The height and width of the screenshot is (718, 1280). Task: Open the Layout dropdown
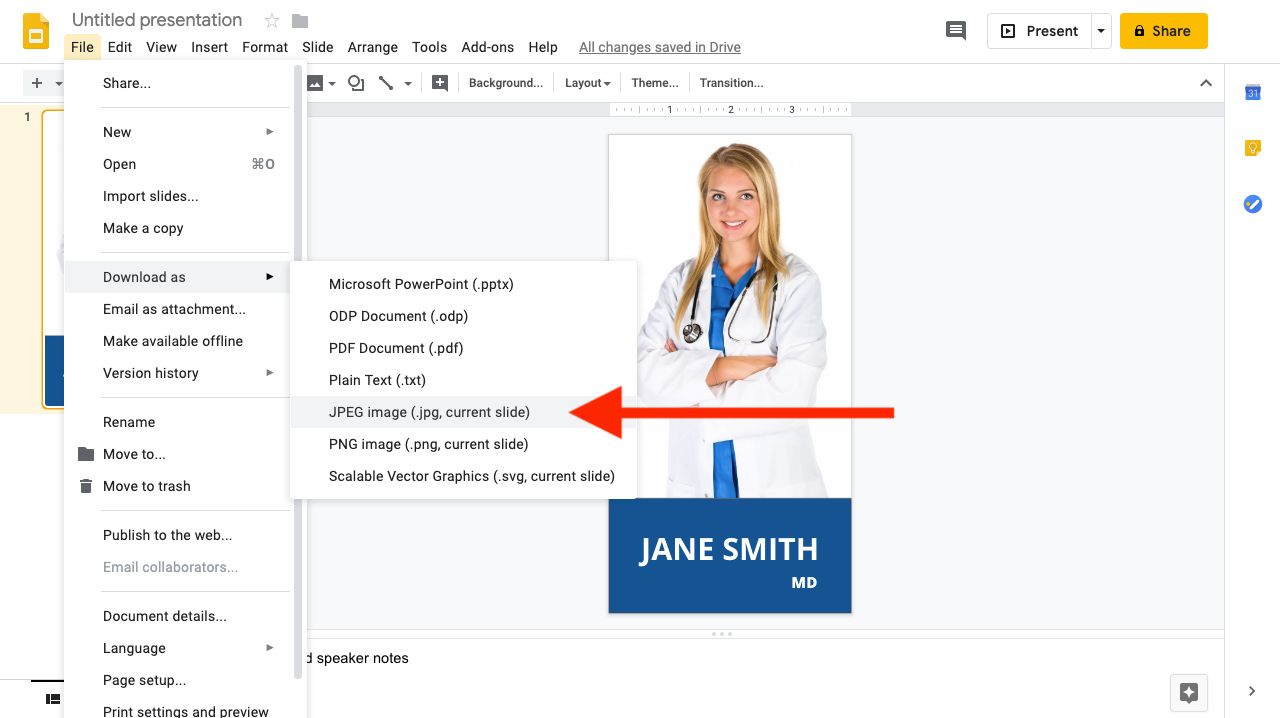(587, 83)
